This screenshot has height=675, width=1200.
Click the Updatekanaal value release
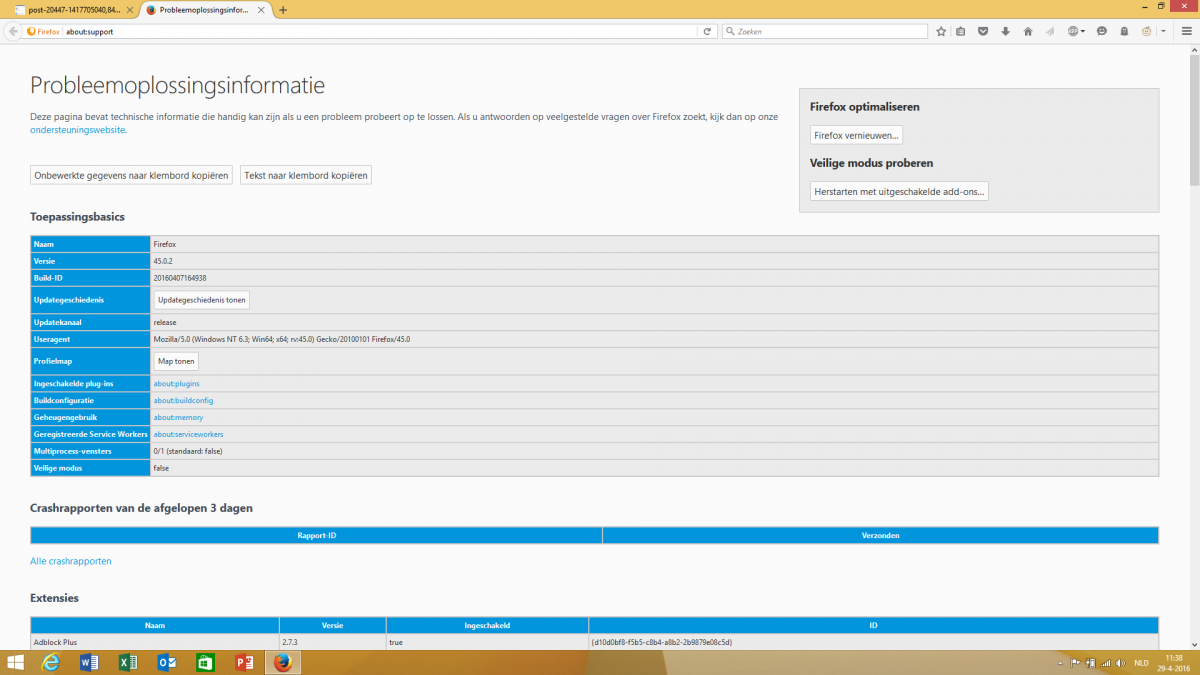click(165, 322)
